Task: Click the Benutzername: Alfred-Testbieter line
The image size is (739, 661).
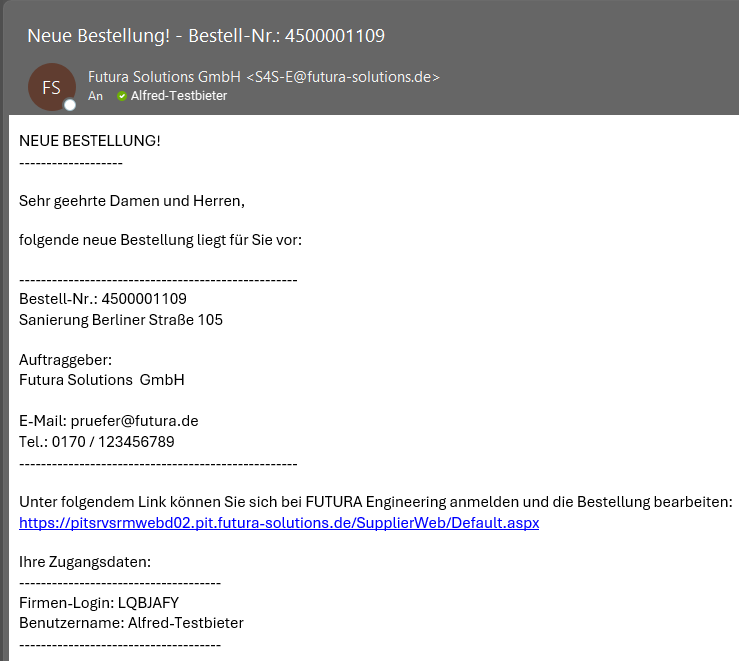Action: (131, 623)
